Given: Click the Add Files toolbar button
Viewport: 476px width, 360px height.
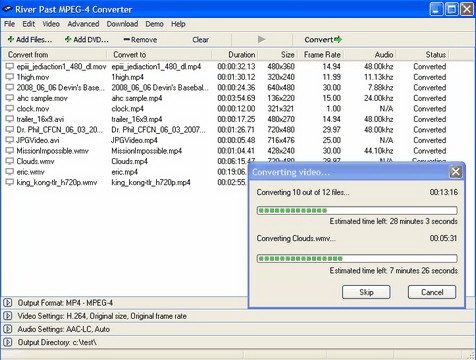Looking at the screenshot, I should (30, 40).
